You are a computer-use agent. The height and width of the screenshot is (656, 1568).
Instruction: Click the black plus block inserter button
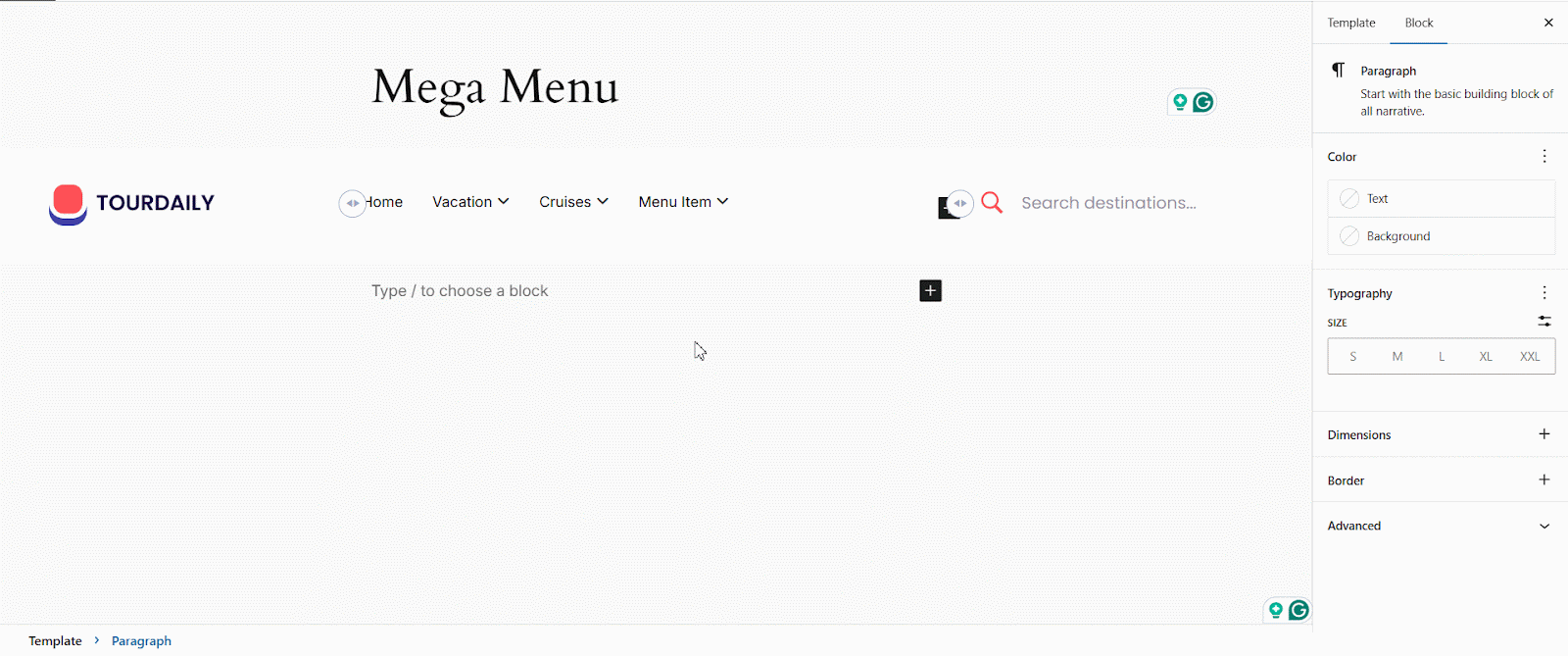tap(931, 290)
